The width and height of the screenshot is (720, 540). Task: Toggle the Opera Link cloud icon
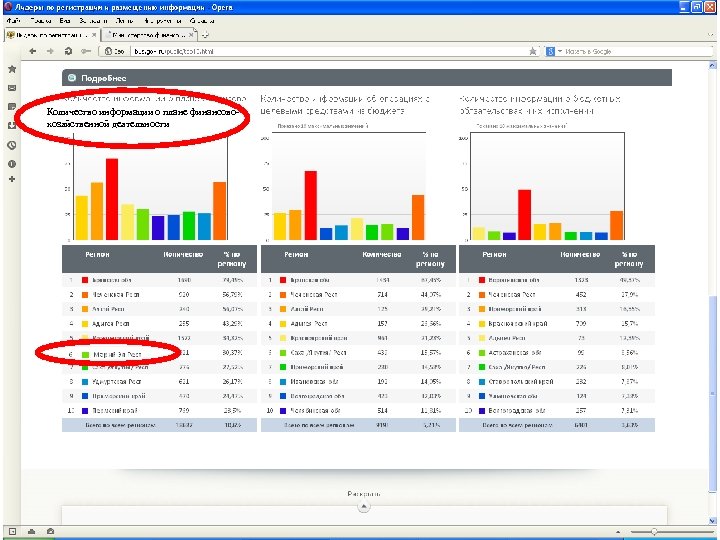32,531
